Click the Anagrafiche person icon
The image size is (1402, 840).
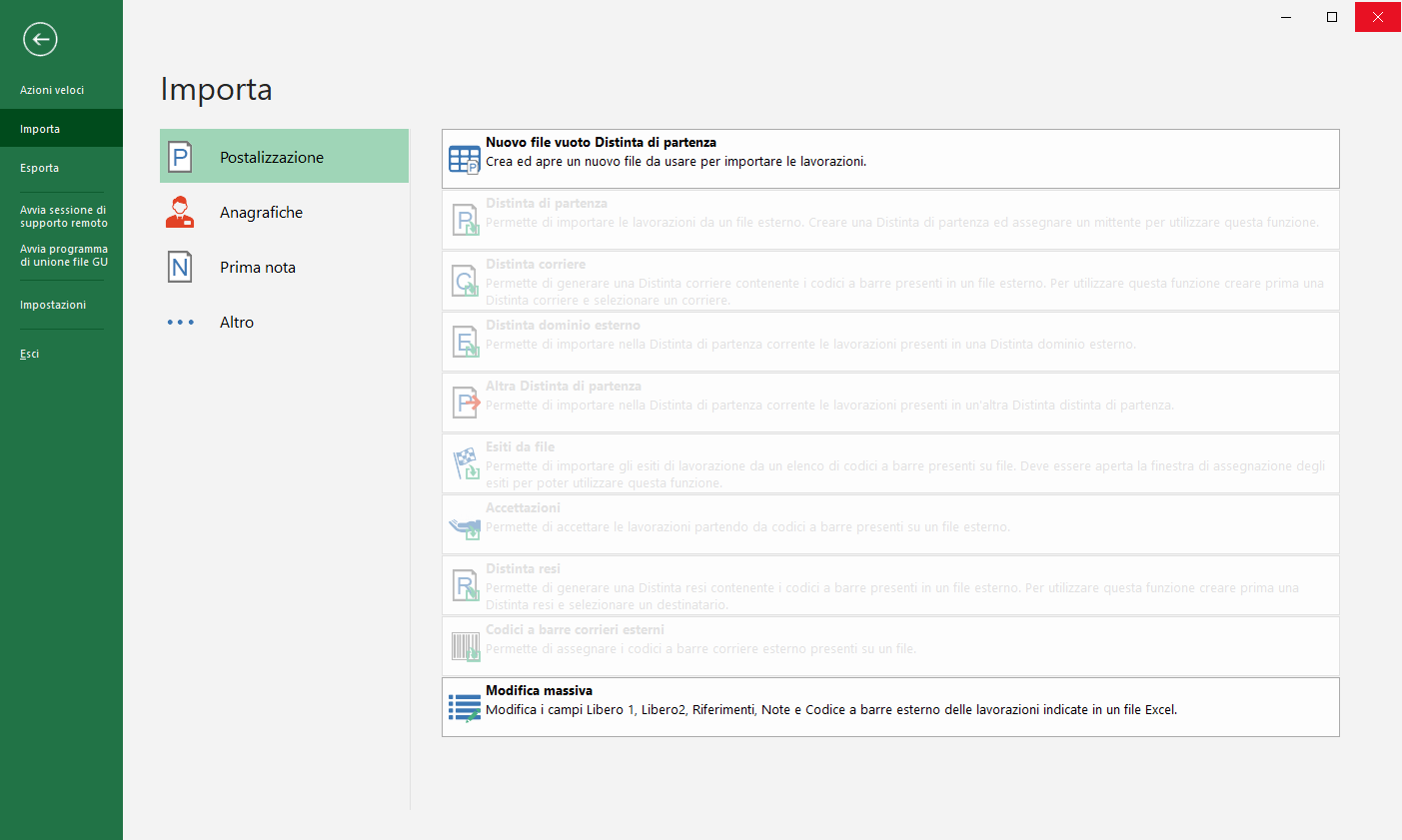(x=180, y=212)
